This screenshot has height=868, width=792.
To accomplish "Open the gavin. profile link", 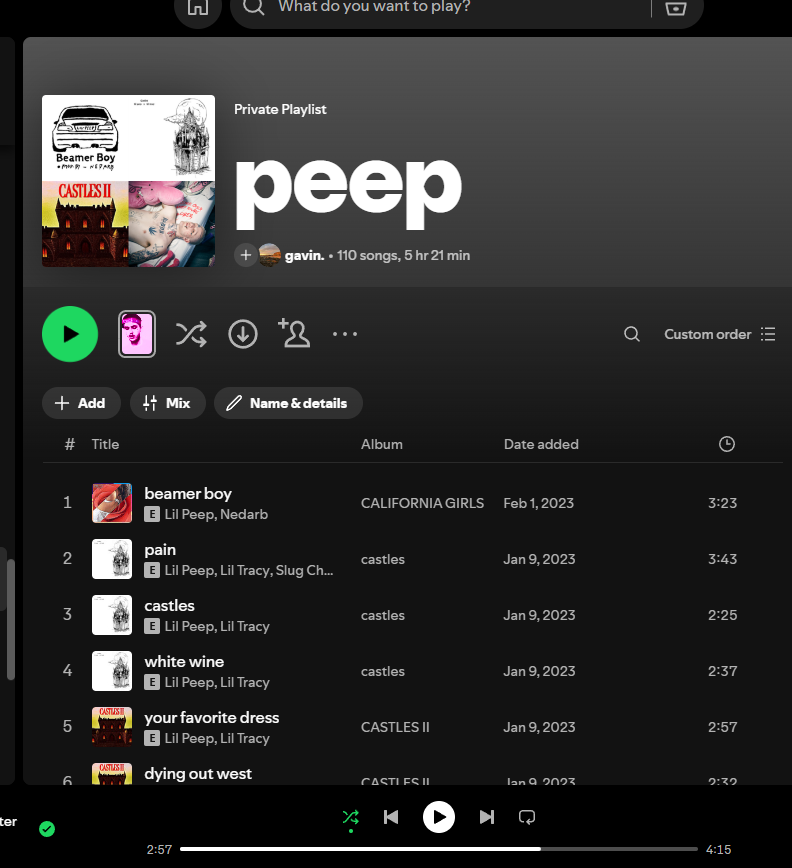I will (304, 255).
